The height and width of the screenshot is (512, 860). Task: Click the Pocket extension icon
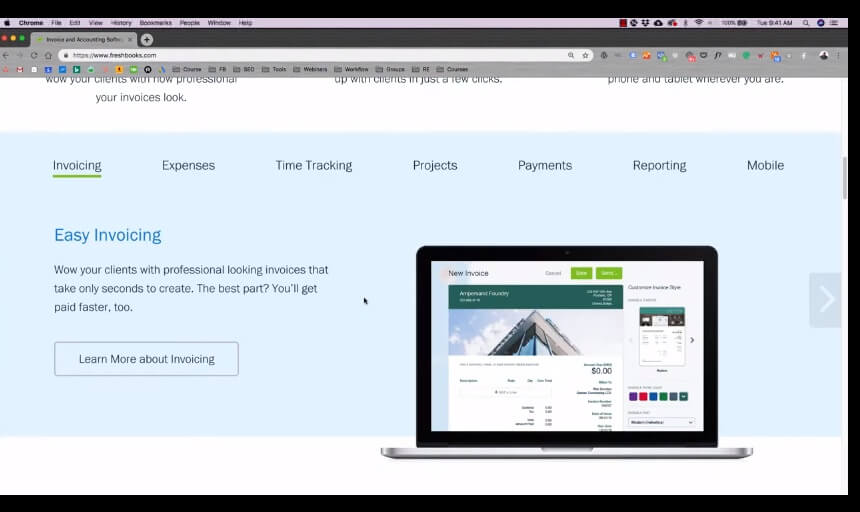point(703,55)
